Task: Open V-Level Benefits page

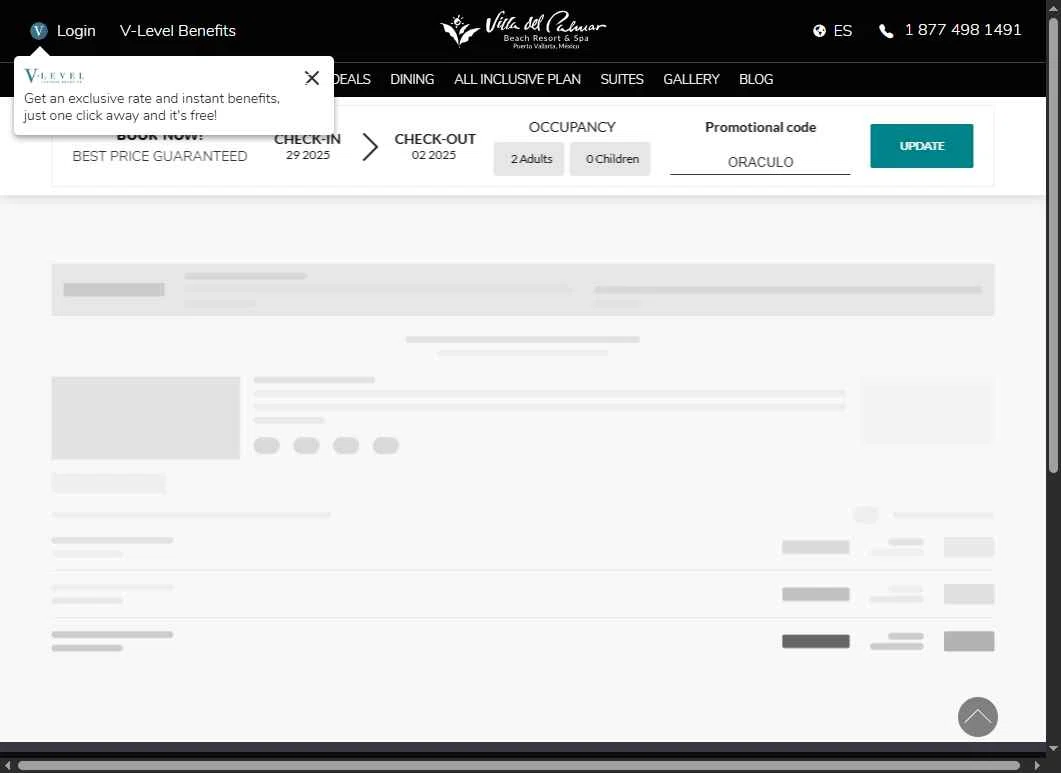Action: click(x=177, y=30)
